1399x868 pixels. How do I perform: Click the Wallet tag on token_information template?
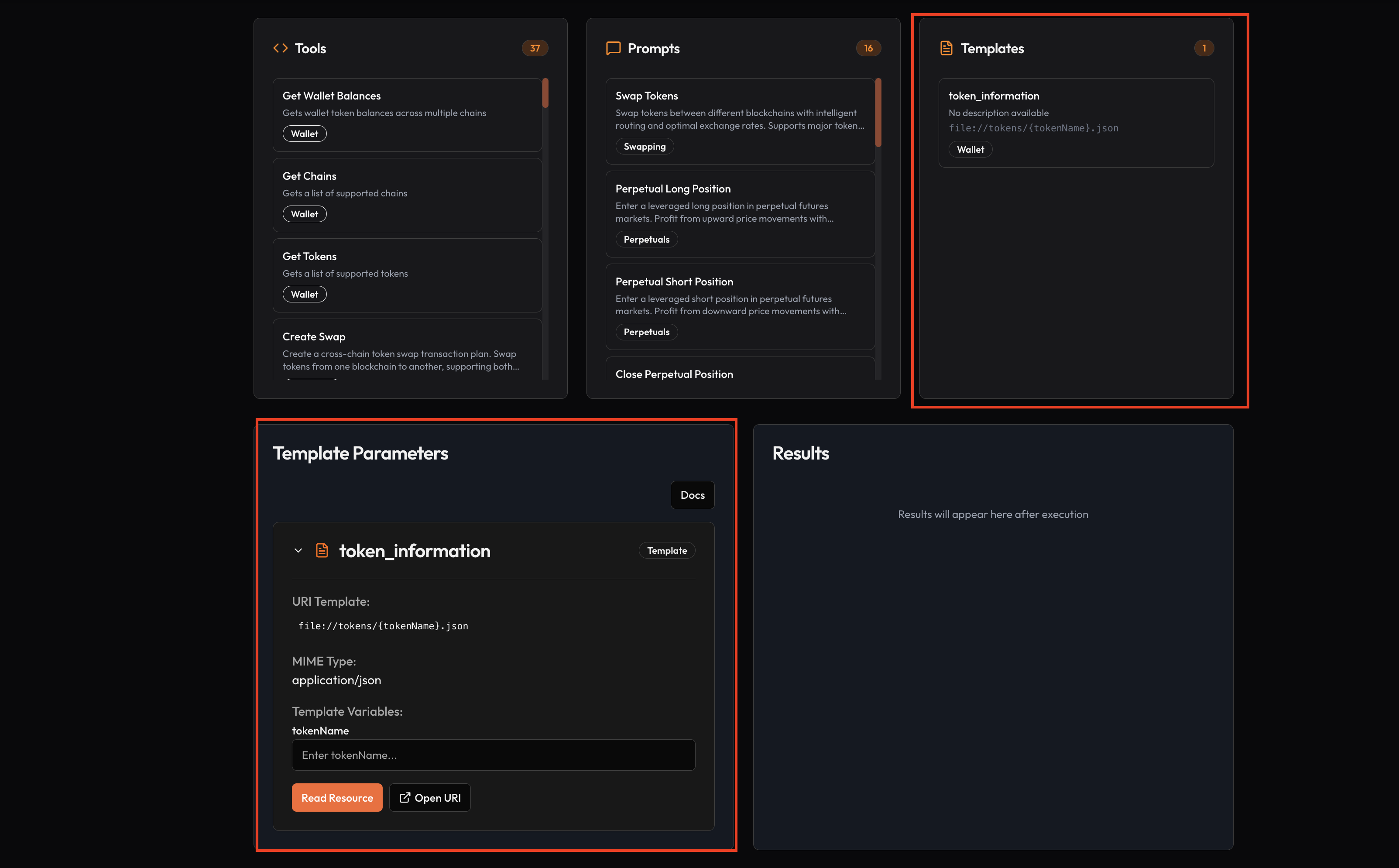[970, 149]
